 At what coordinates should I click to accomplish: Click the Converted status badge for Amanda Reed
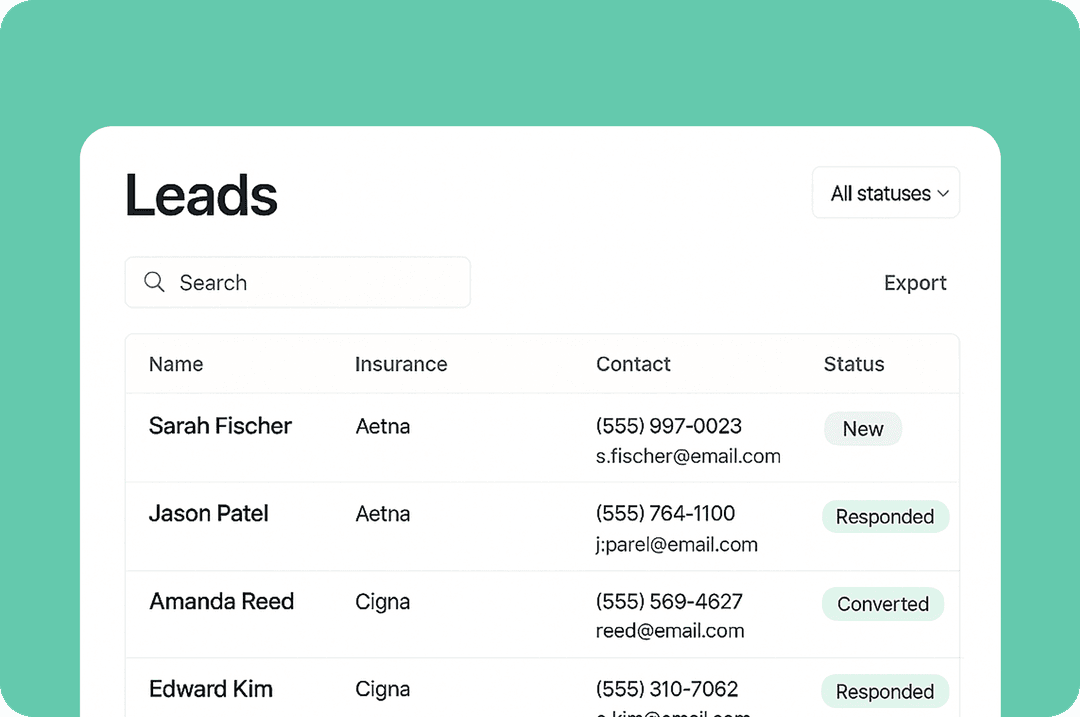tap(883, 604)
